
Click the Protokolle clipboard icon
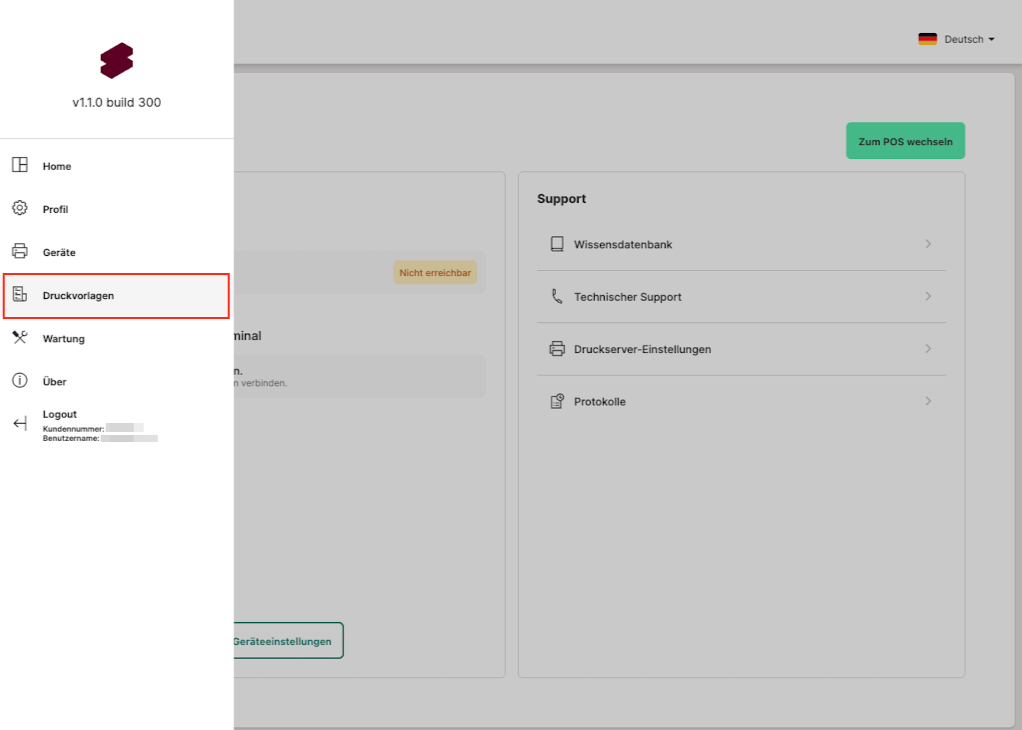[x=557, y=402]
